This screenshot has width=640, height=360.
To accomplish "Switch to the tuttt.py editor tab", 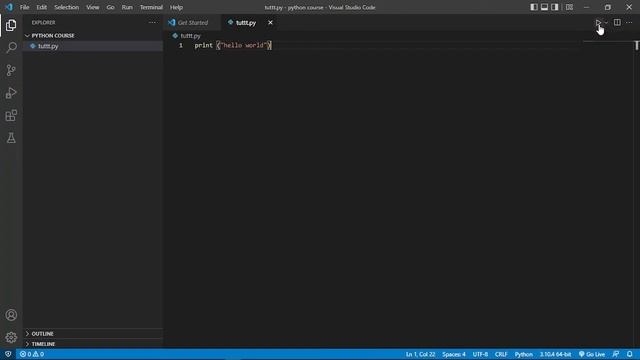I will [246, 23].
